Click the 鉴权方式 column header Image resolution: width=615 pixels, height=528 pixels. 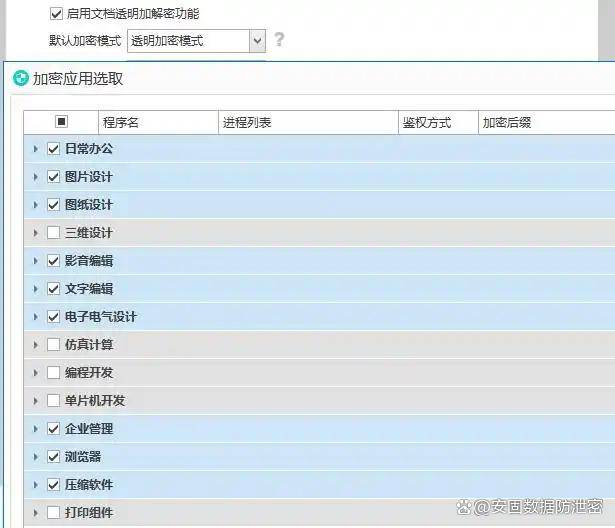click(x=427, y=122)
